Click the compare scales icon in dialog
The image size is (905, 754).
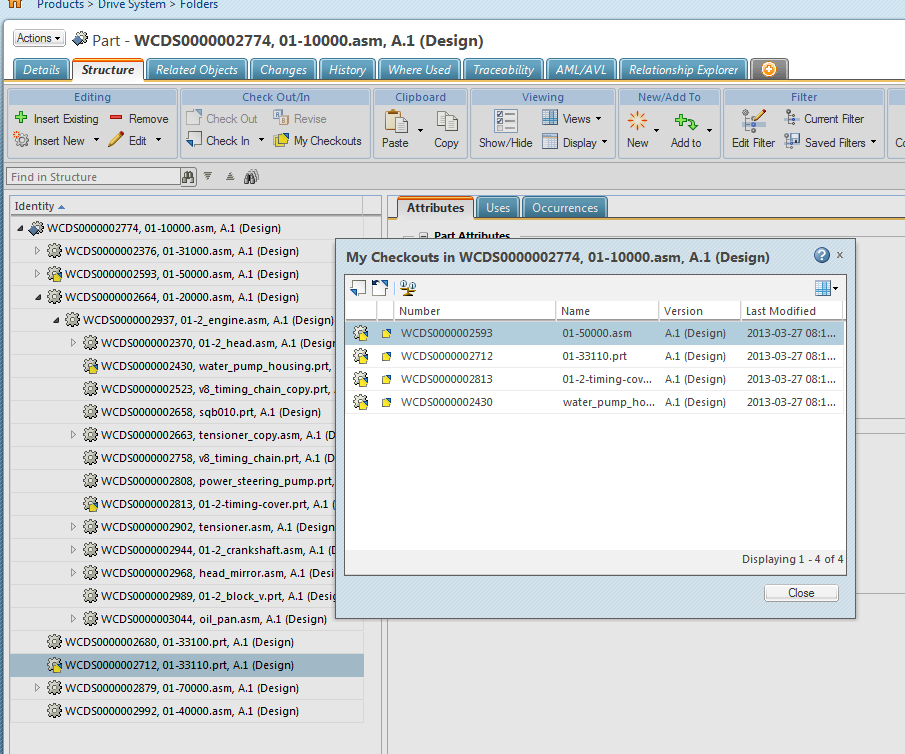pyautogui.click(x=408, y=288)
